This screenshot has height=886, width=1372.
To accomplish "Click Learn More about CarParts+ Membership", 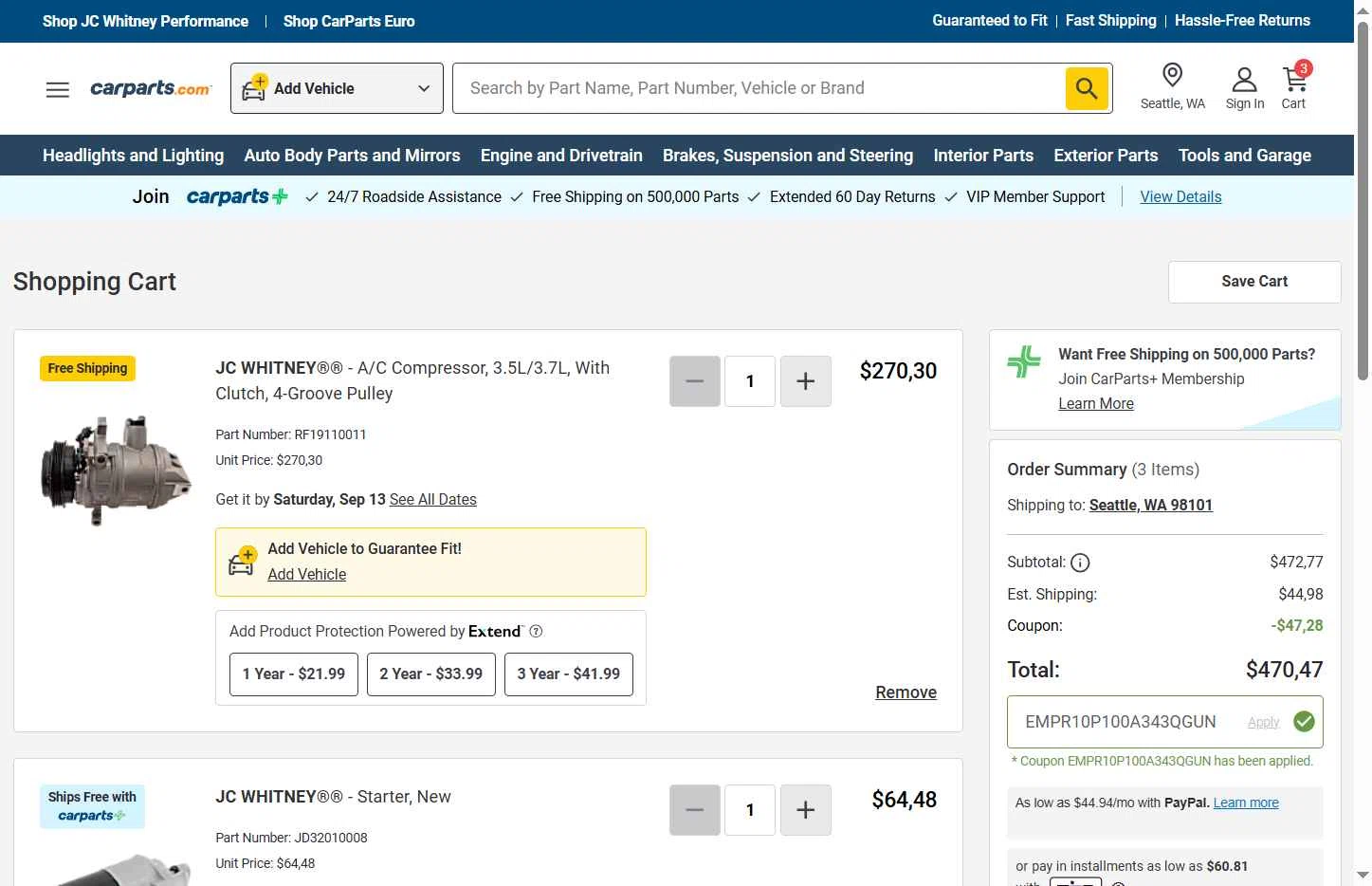I will (x=1096, y=403).
